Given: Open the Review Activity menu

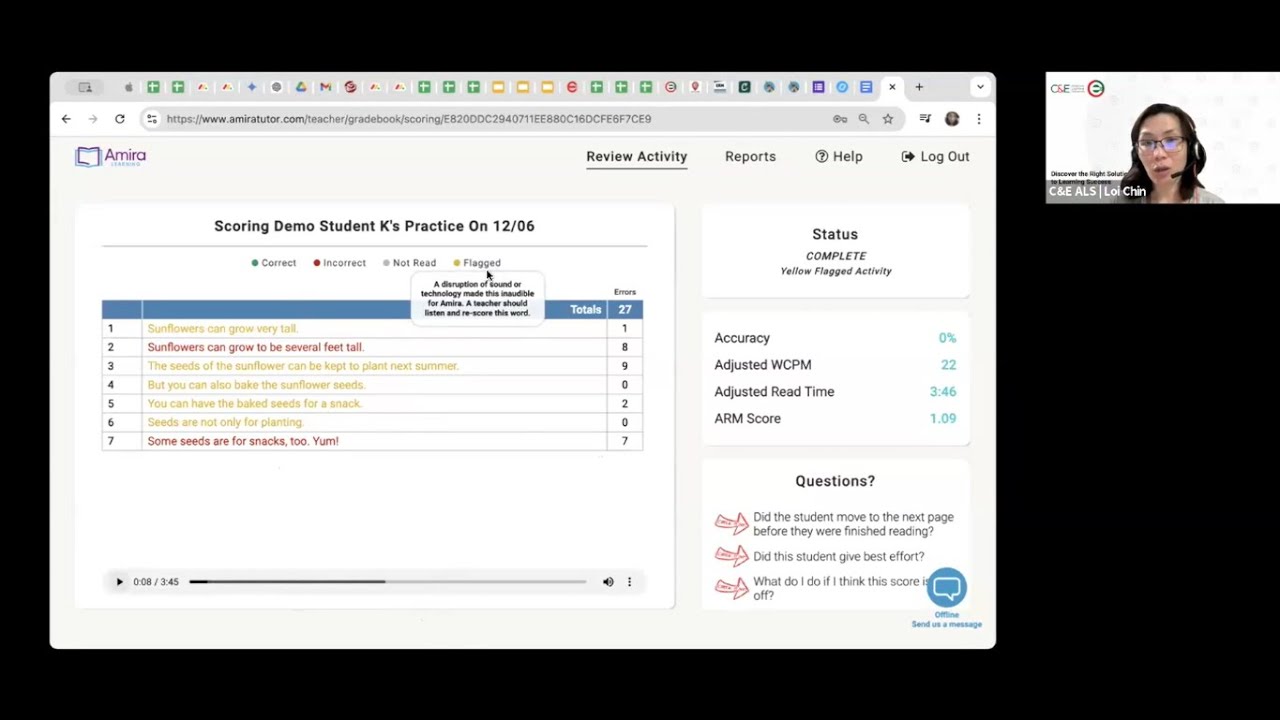Looking at the screenshot, I should point(636,157).
